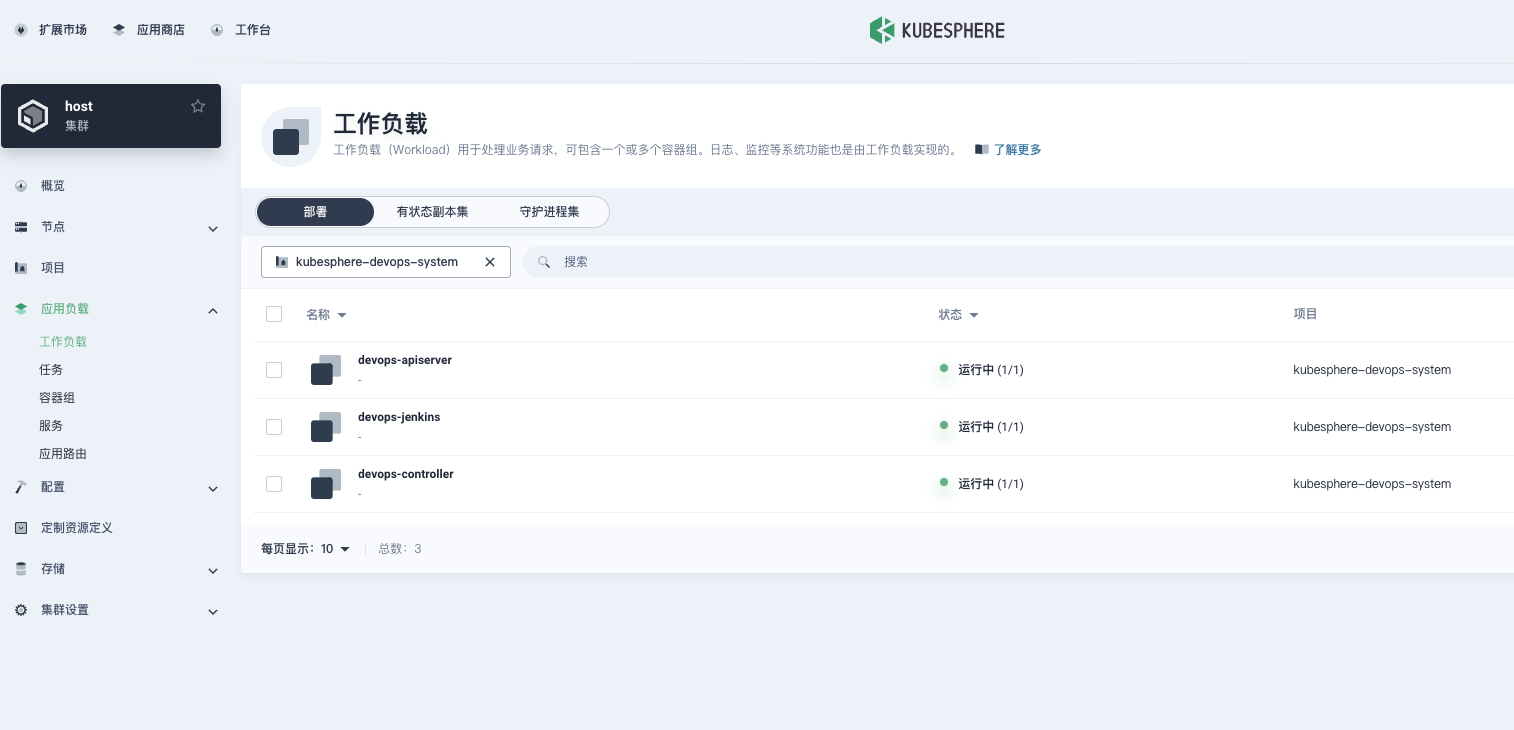
Task: Expand the 集群设置 menu chevron
Action: click(x=213, y=612)
